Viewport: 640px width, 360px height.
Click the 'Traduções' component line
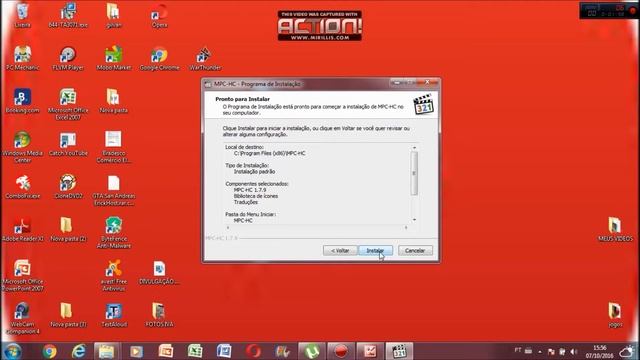coord(246,202)
